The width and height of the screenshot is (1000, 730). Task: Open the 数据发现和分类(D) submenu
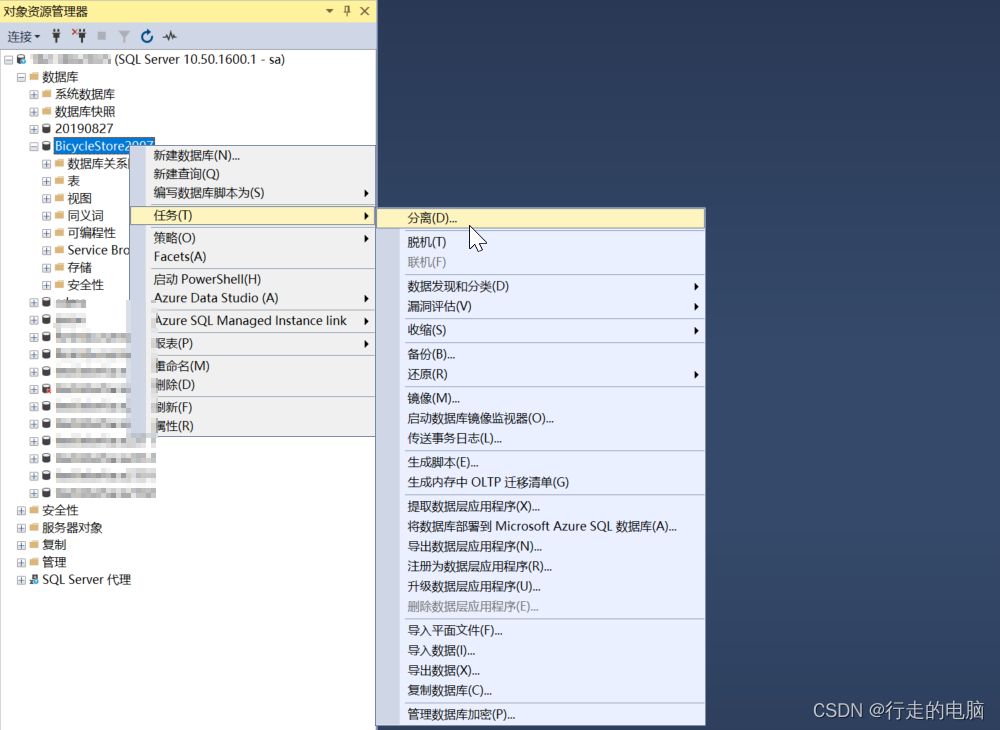coord(541,286)
